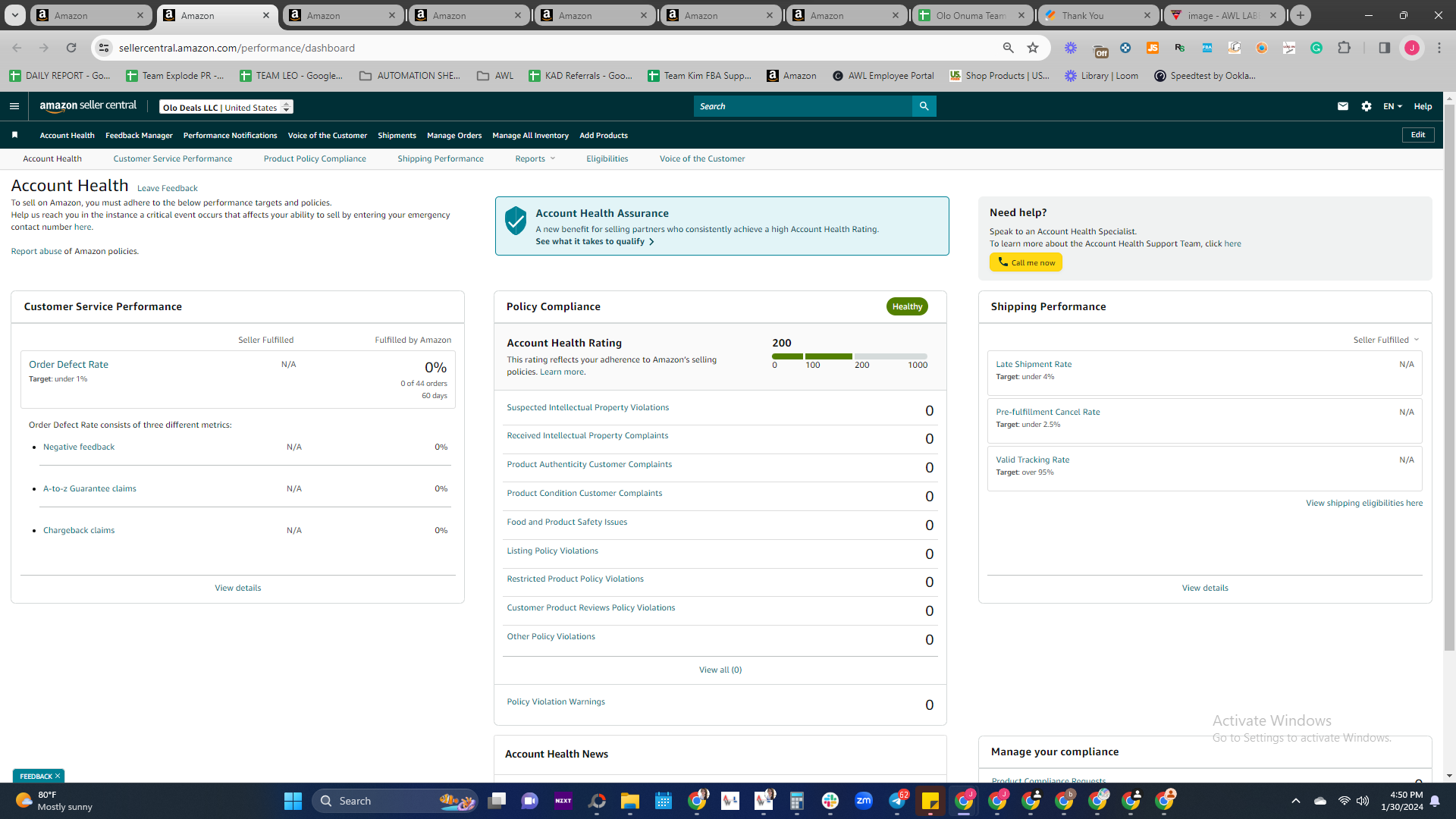Open the Order Defect Rate link
The width and height of the screenshot is (1456, 819).
[x=68, y=364]
